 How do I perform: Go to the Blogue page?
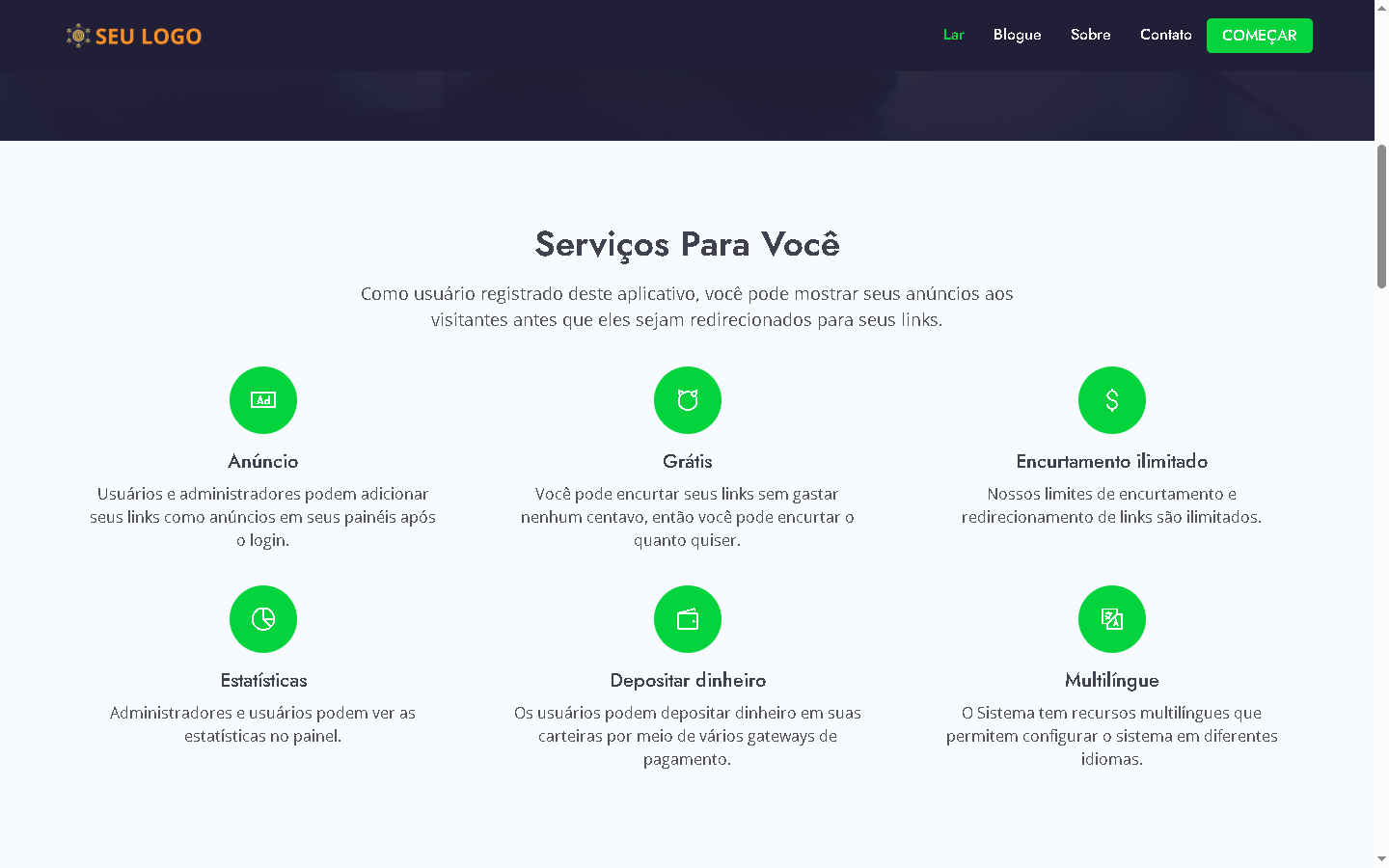(1017, 35)
